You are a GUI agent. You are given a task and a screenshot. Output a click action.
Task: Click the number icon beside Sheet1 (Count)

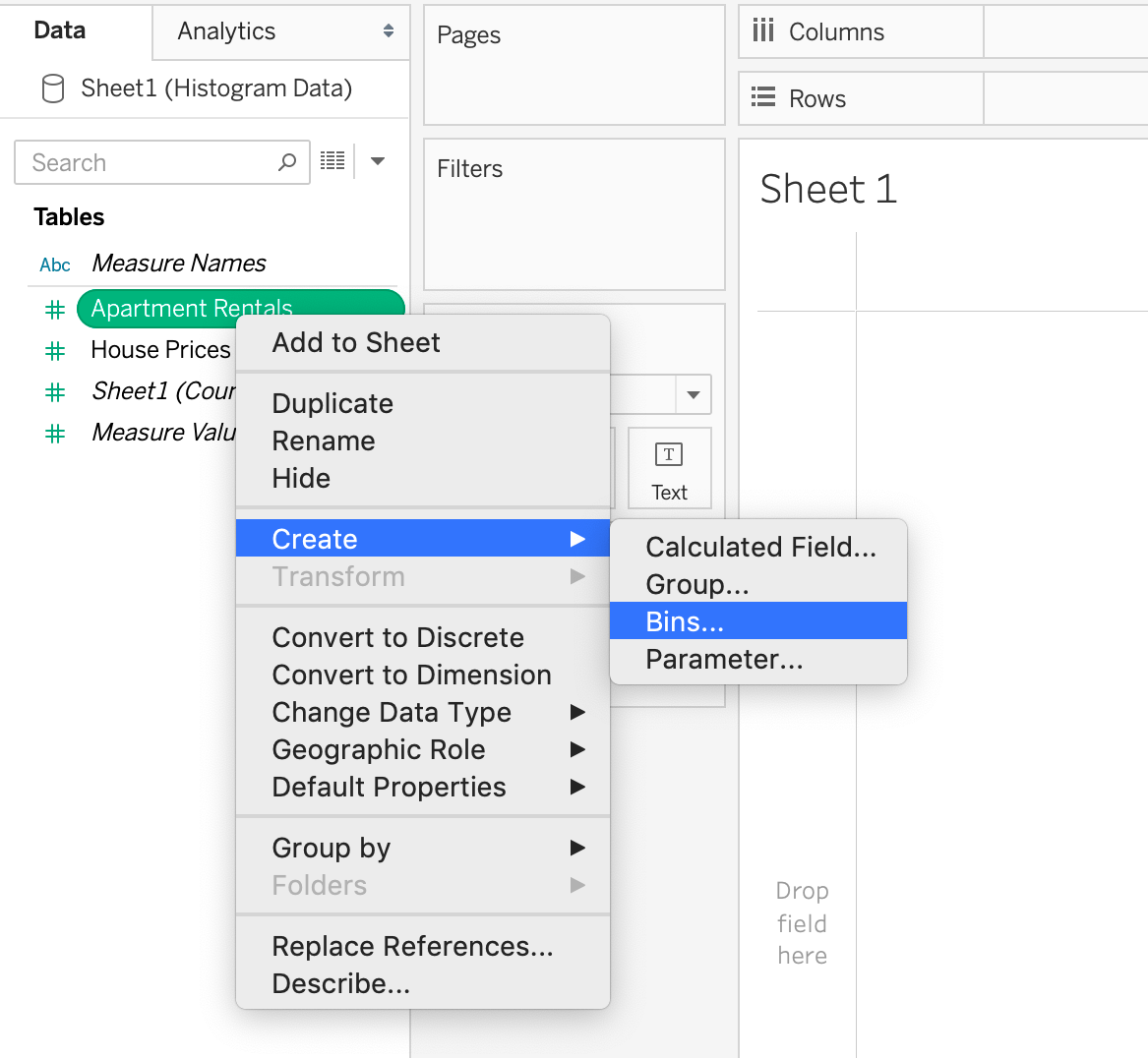tap(55, 393)
